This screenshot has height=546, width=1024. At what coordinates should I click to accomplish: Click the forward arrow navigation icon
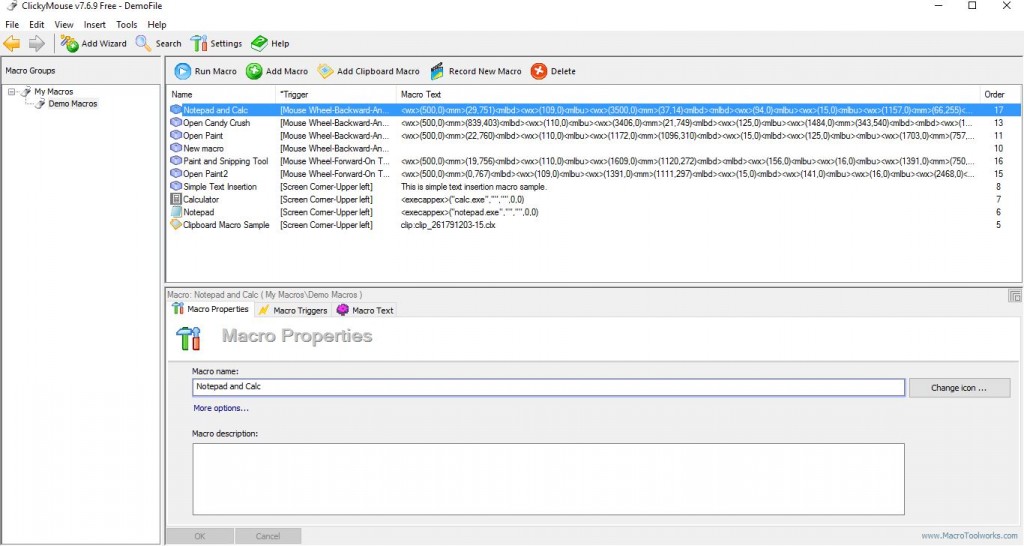point(37,44)
